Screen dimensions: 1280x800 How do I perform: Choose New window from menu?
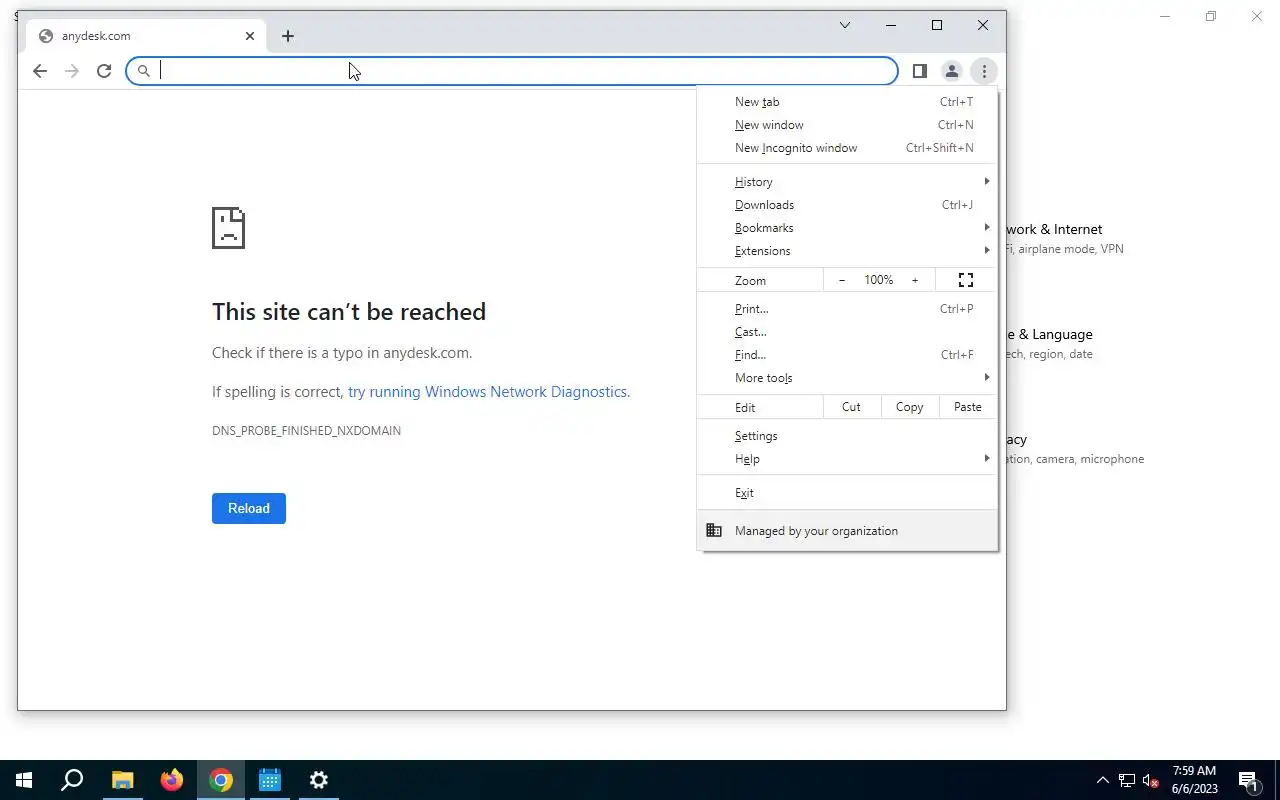847,125
